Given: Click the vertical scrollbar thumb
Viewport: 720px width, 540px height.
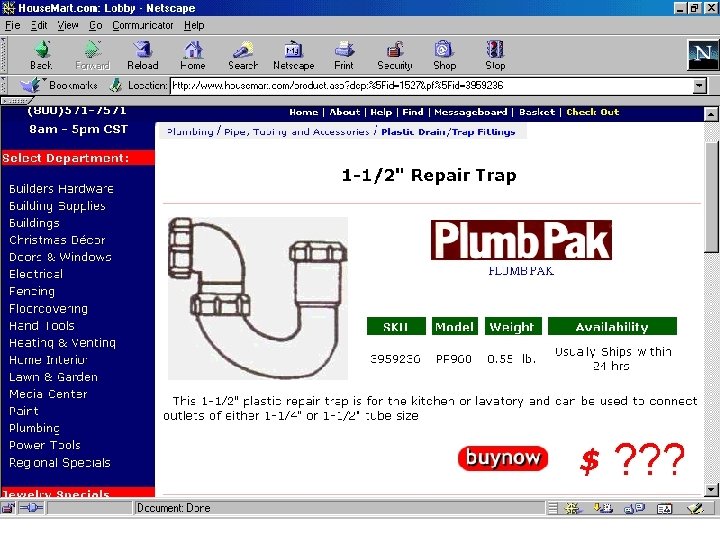Looking at the screenshot, I should (x=711, y=197).
